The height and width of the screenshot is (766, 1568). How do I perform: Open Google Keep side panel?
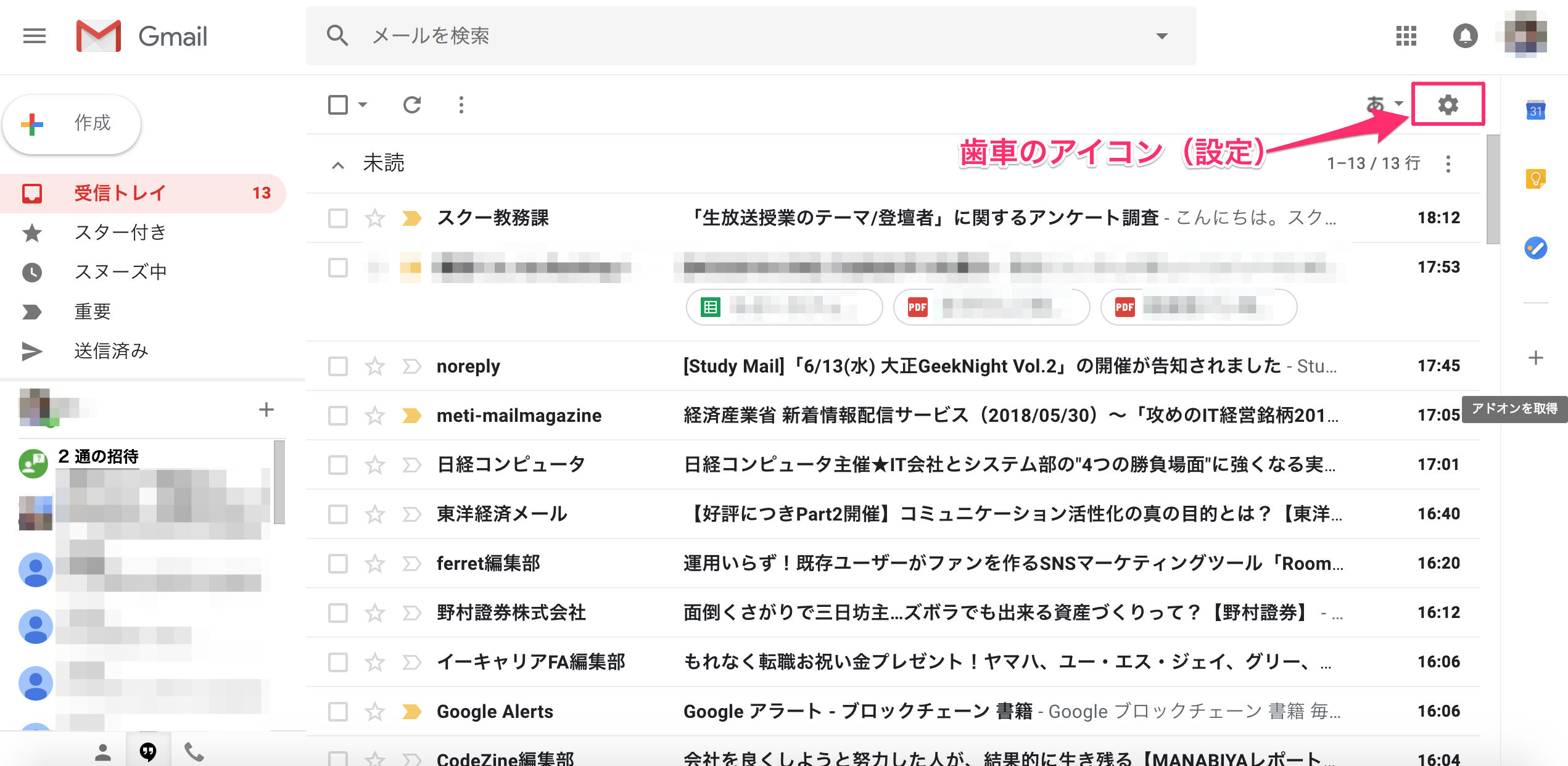(1536, 179)
